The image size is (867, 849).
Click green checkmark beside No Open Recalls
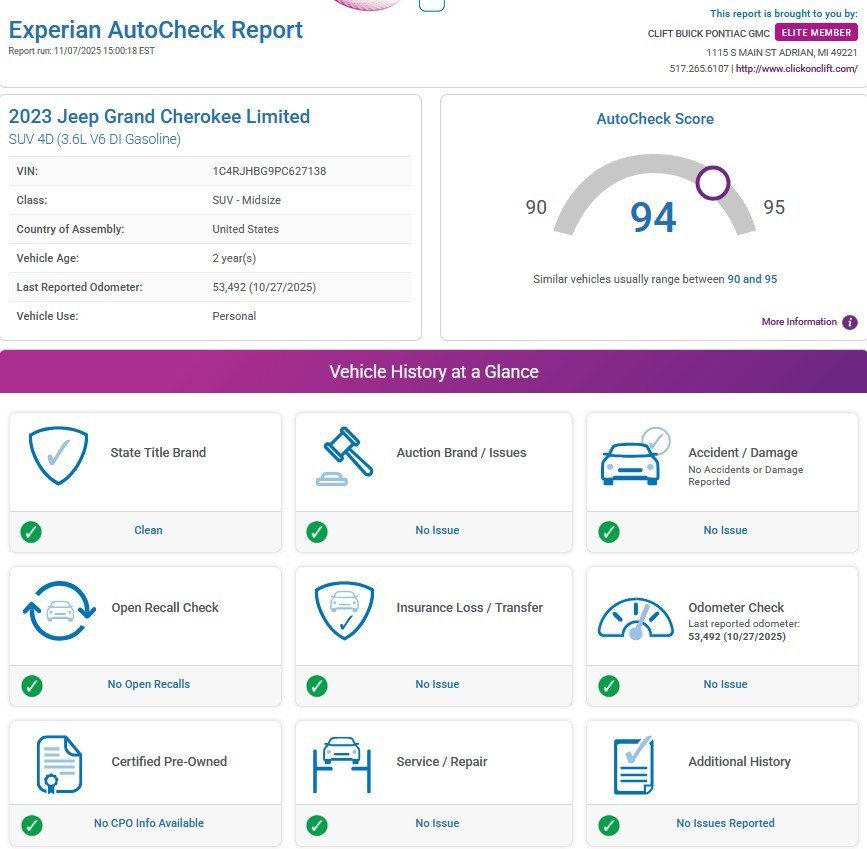pos(32,685)
